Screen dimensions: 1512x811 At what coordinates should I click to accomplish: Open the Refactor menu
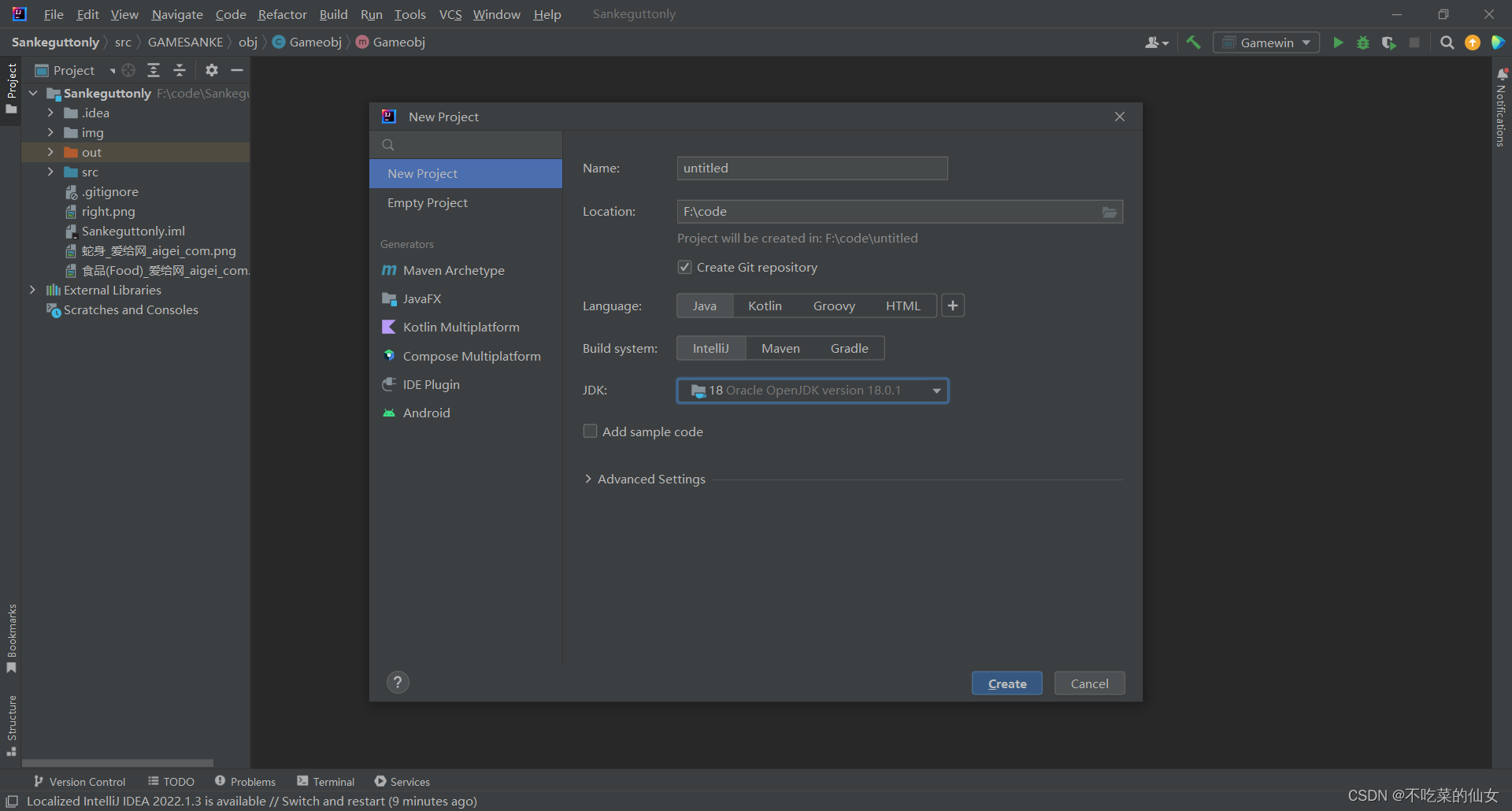(282, 14)
